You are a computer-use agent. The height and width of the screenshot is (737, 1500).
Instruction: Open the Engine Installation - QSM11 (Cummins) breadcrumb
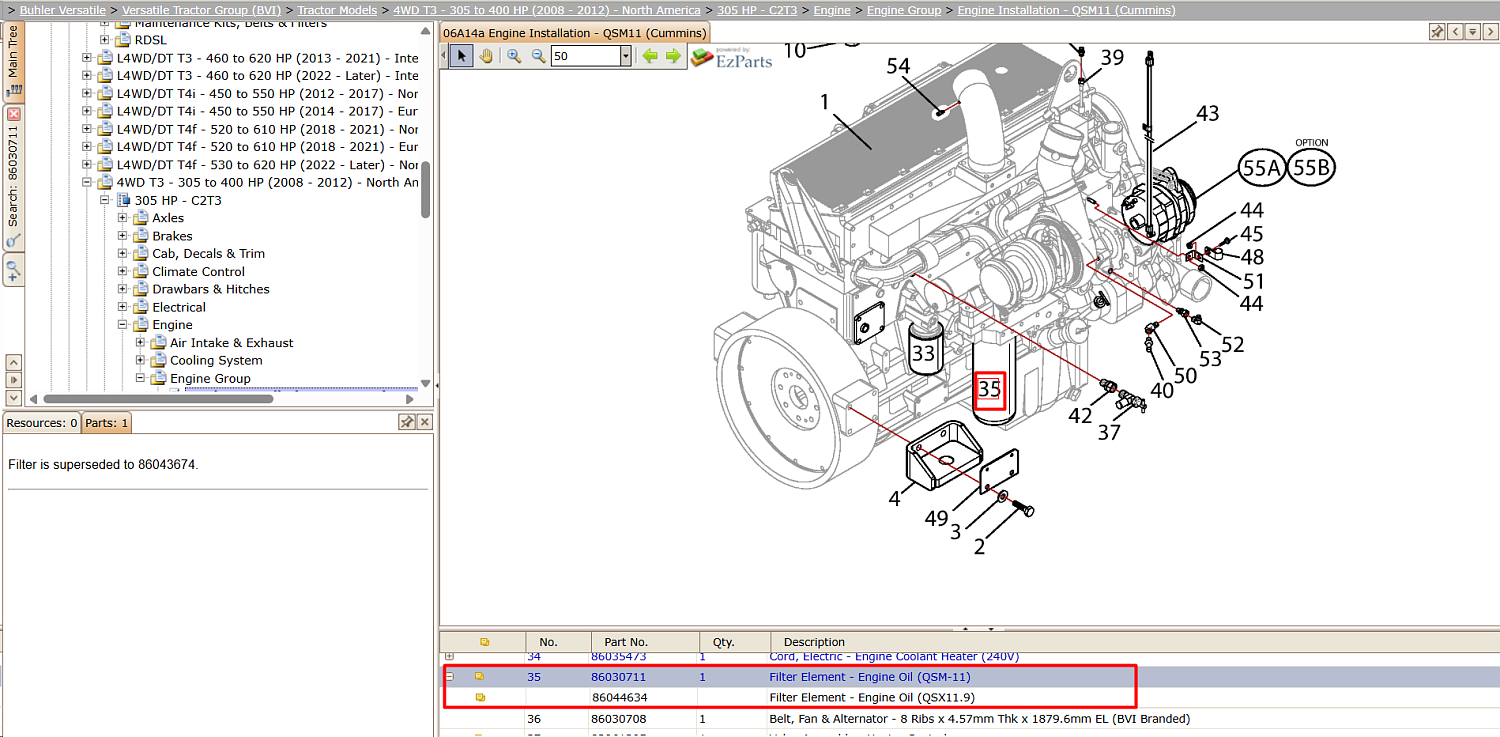(x=1067, y=10)
